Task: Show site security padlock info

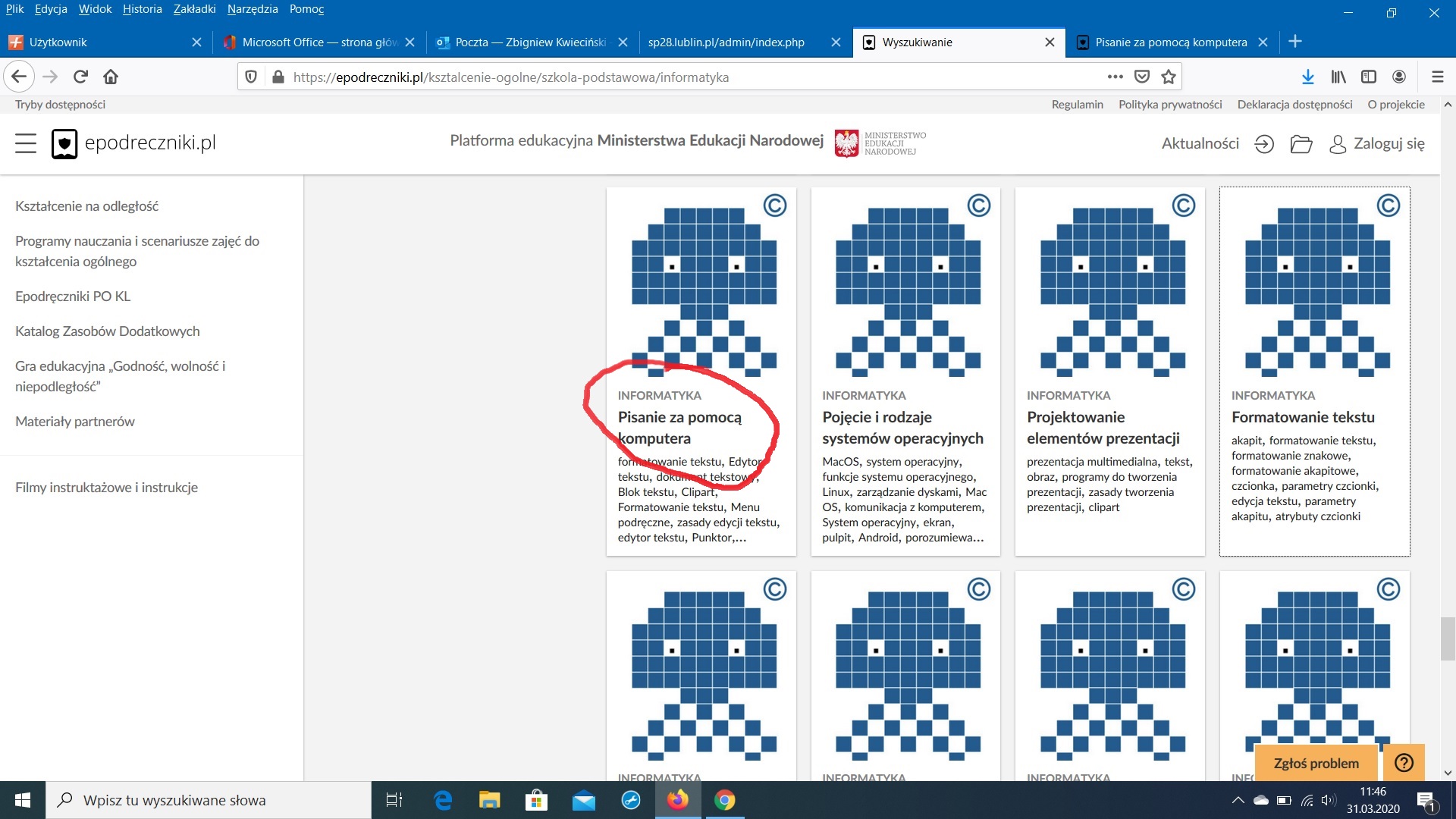Action: [x=278, y=77]
